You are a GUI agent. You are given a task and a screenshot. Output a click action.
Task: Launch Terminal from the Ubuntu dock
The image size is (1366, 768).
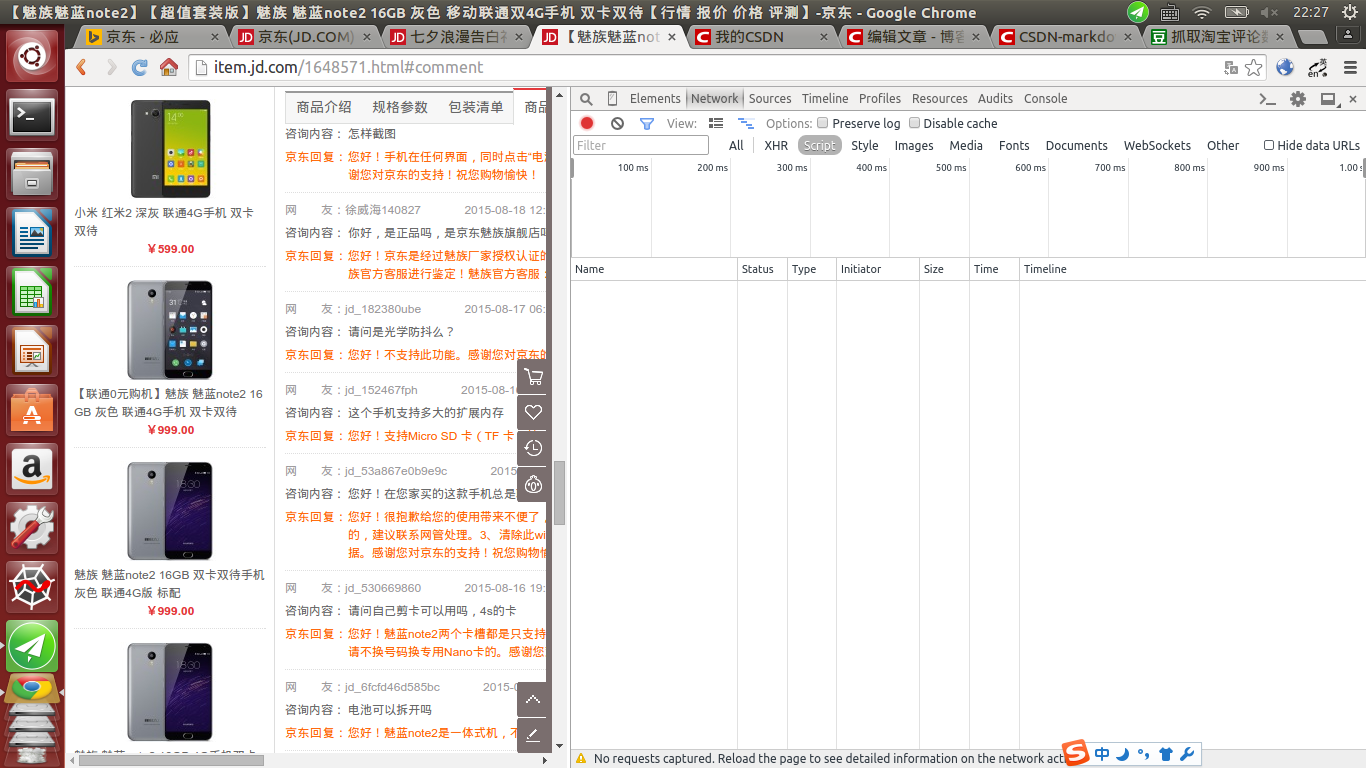[32, 116]
